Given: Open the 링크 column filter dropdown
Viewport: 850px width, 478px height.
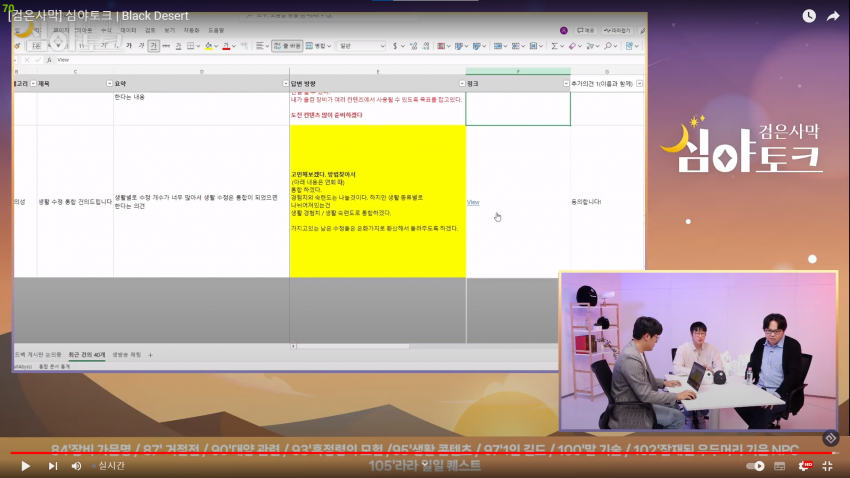Looking at the screenshot, I should 565,83.
